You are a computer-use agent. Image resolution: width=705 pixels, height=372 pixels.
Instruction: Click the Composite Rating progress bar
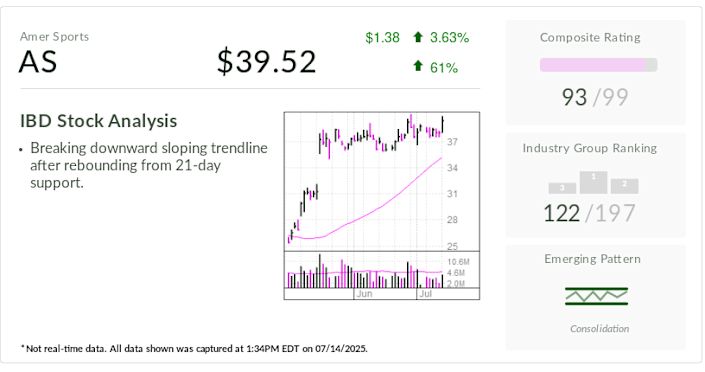598,65
